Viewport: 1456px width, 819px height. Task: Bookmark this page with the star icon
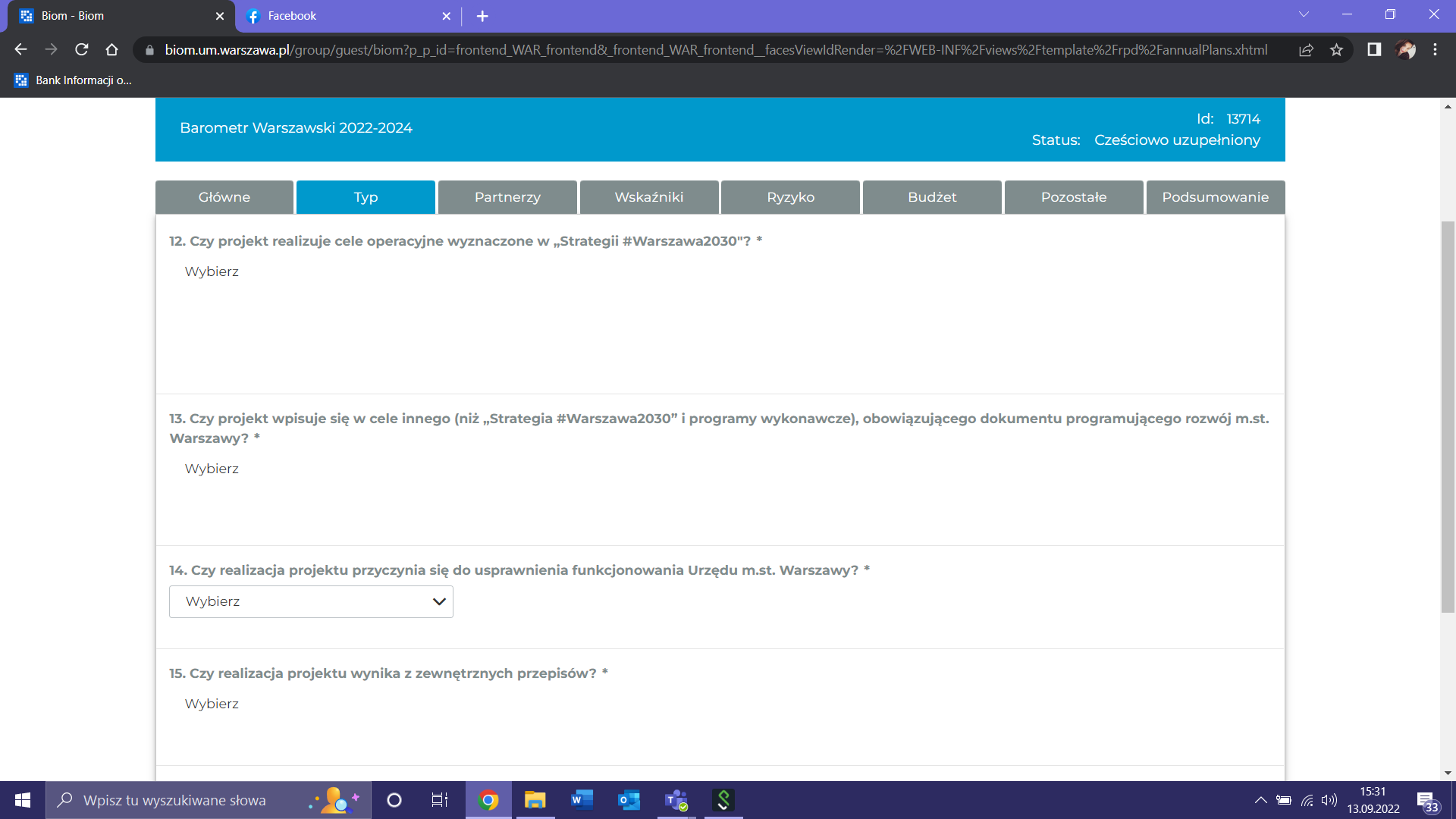[x=1336, y=50]
